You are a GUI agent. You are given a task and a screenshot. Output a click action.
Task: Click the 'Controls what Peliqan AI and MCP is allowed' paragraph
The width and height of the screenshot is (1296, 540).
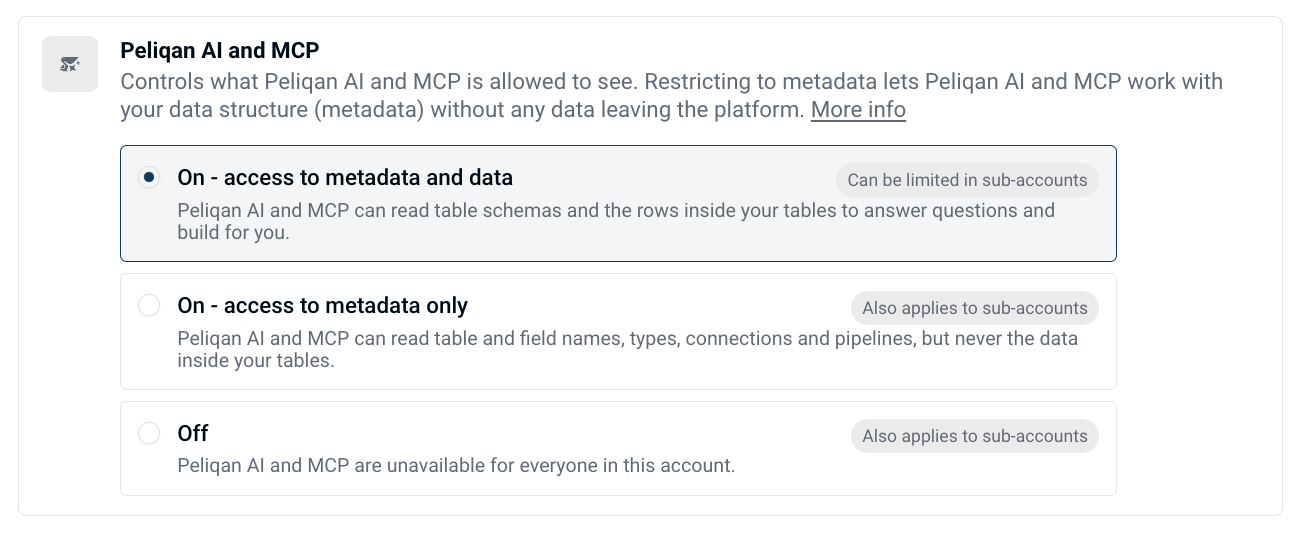point(671,96)
